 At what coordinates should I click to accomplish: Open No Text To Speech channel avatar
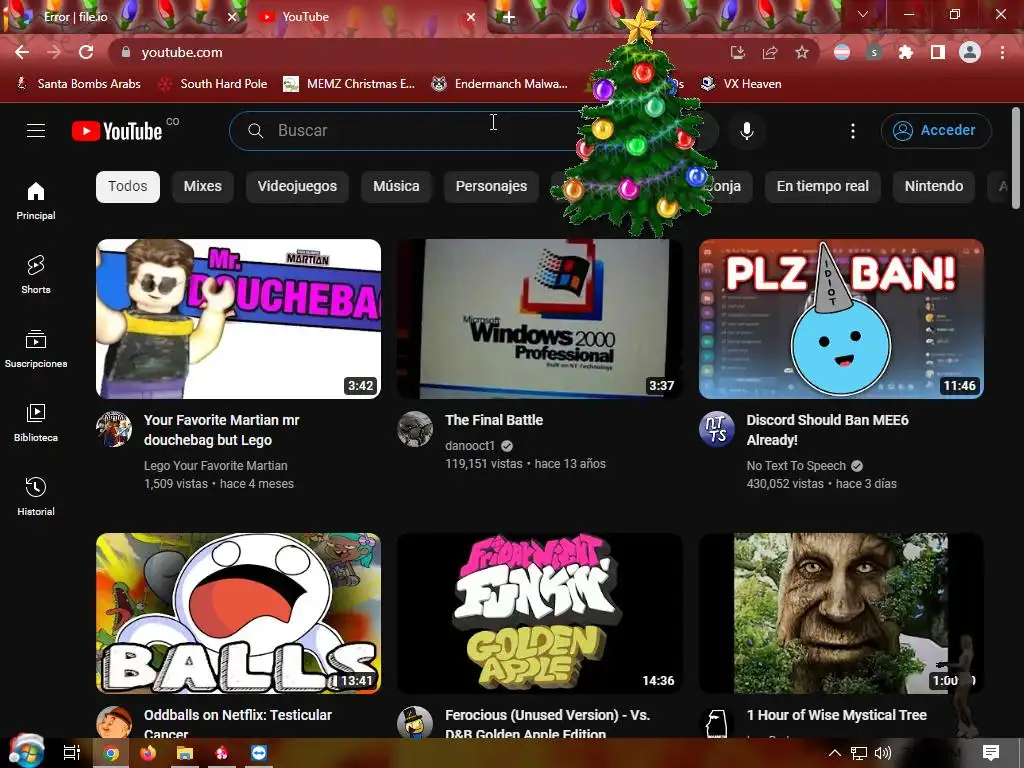(717, 429)
